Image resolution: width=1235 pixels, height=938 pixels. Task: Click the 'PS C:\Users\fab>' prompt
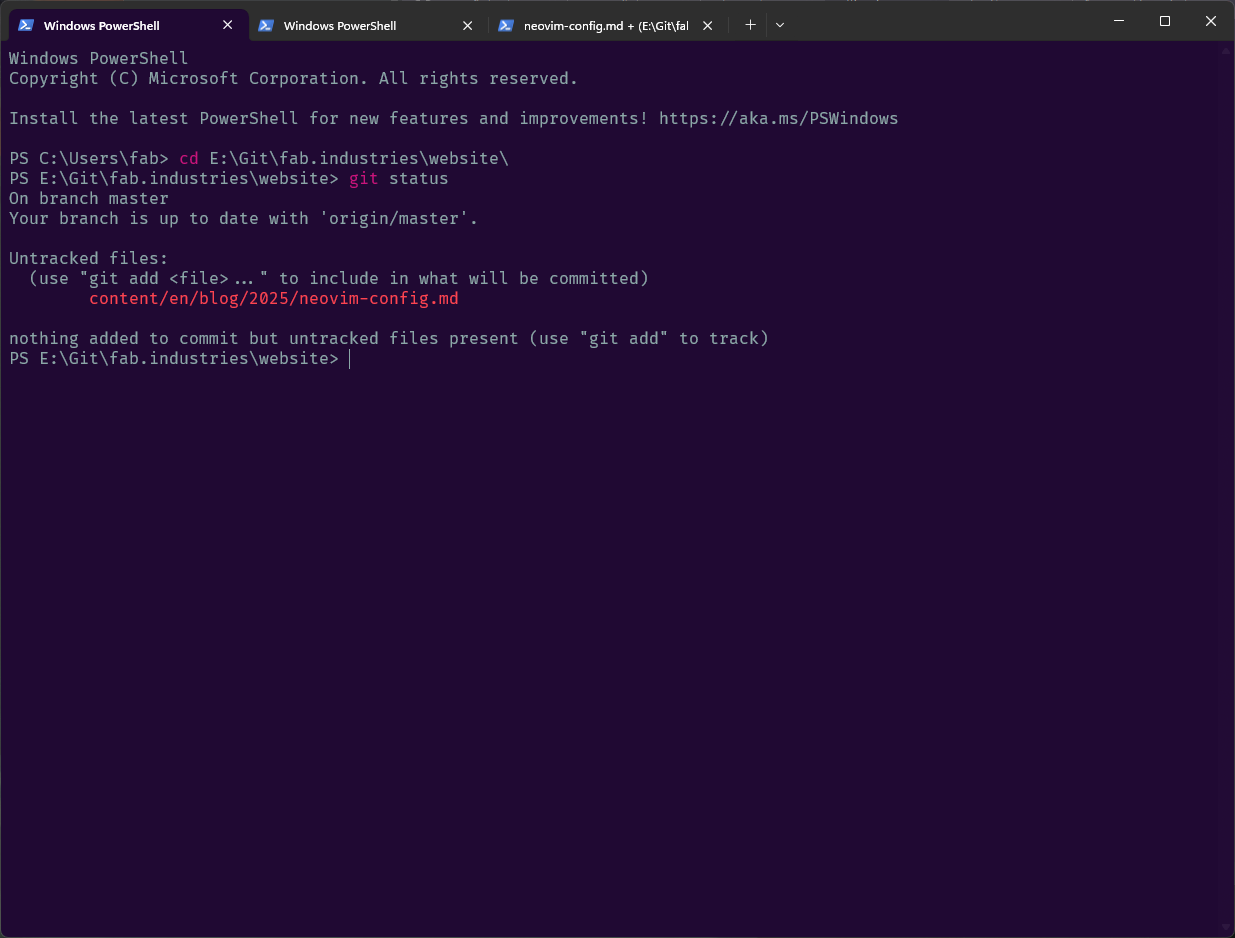click(89, 159)
